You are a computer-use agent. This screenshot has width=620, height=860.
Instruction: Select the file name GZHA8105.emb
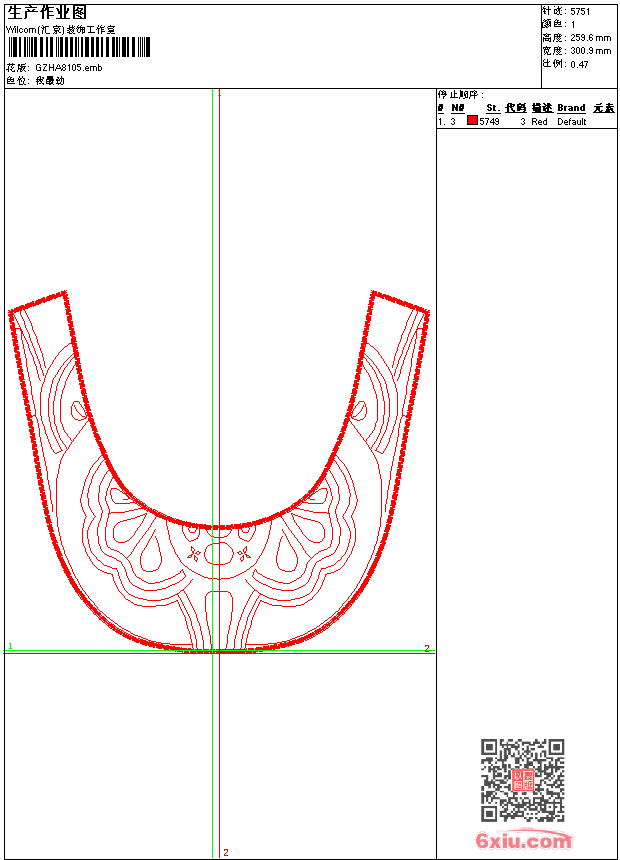click(68, 67)
